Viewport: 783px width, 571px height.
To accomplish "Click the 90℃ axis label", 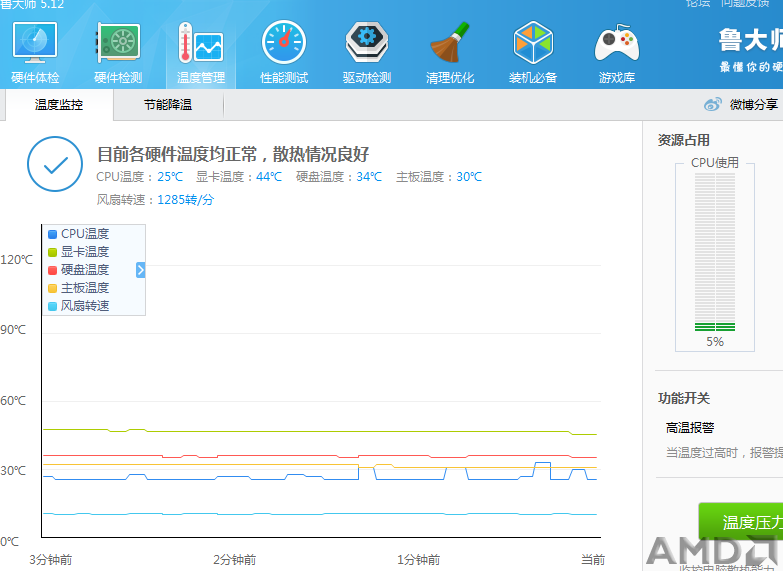I will [x=13, y=330].
